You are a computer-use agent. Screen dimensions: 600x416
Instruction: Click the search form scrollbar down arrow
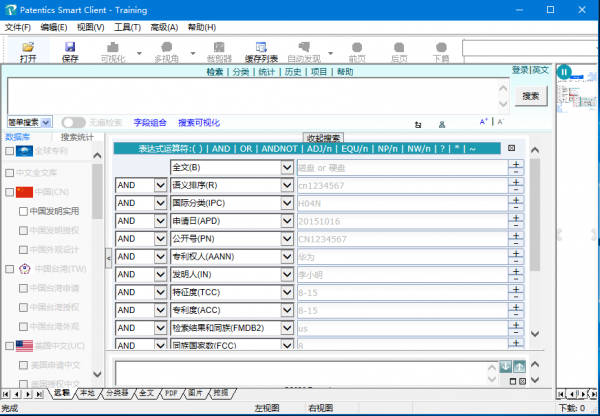point(535,334)
